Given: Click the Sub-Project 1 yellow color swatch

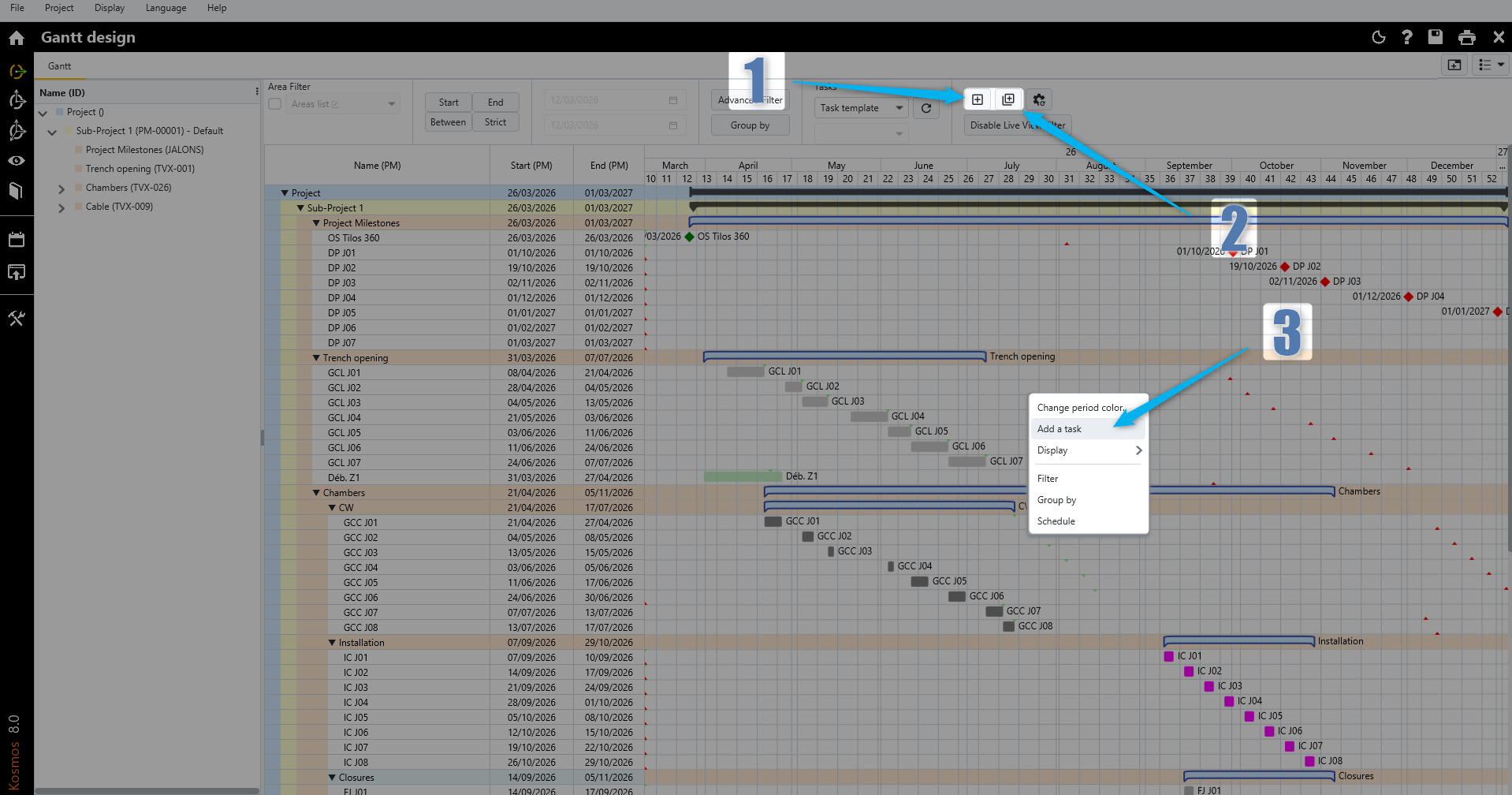Looking at the screenshot, I should (69, 131).
